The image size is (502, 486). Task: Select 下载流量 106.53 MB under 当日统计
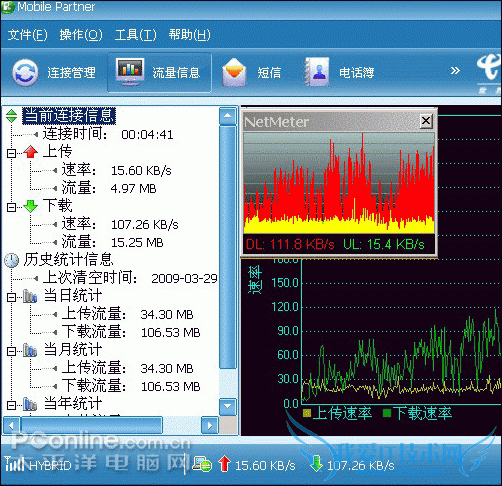coord(131,332)
